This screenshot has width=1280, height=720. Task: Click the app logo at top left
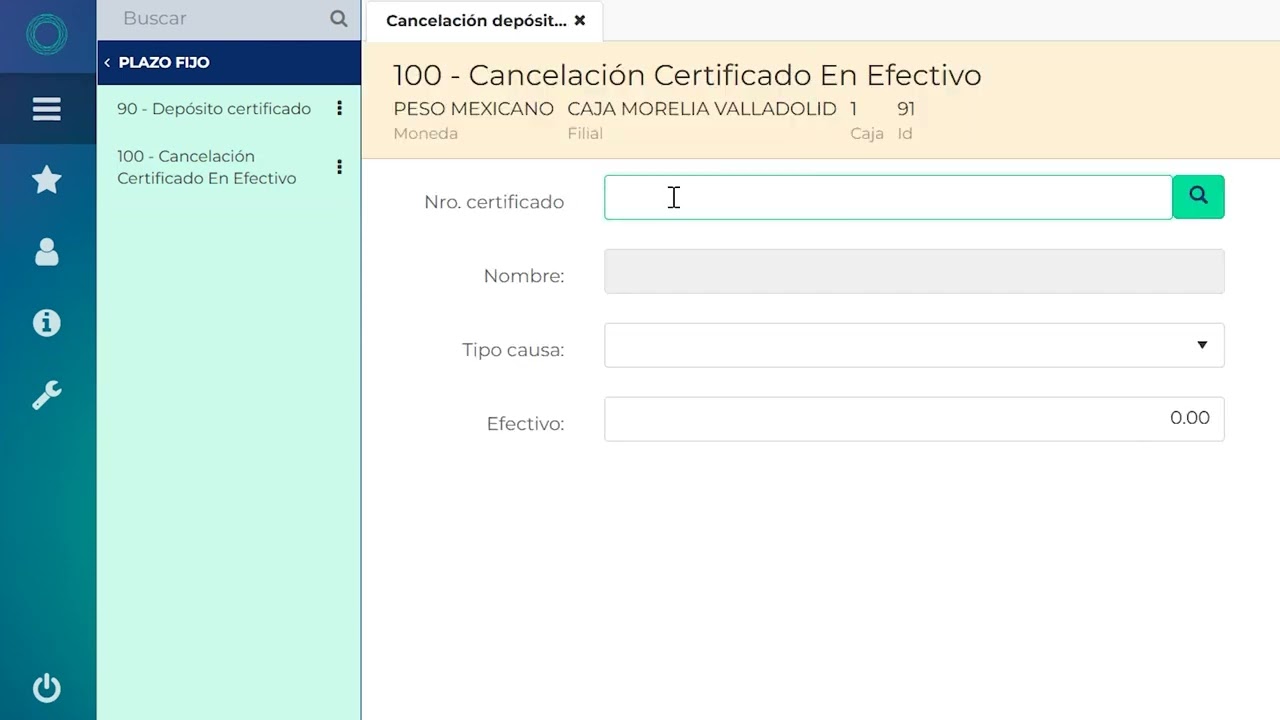pyautogui.click(x=47, y=34)
